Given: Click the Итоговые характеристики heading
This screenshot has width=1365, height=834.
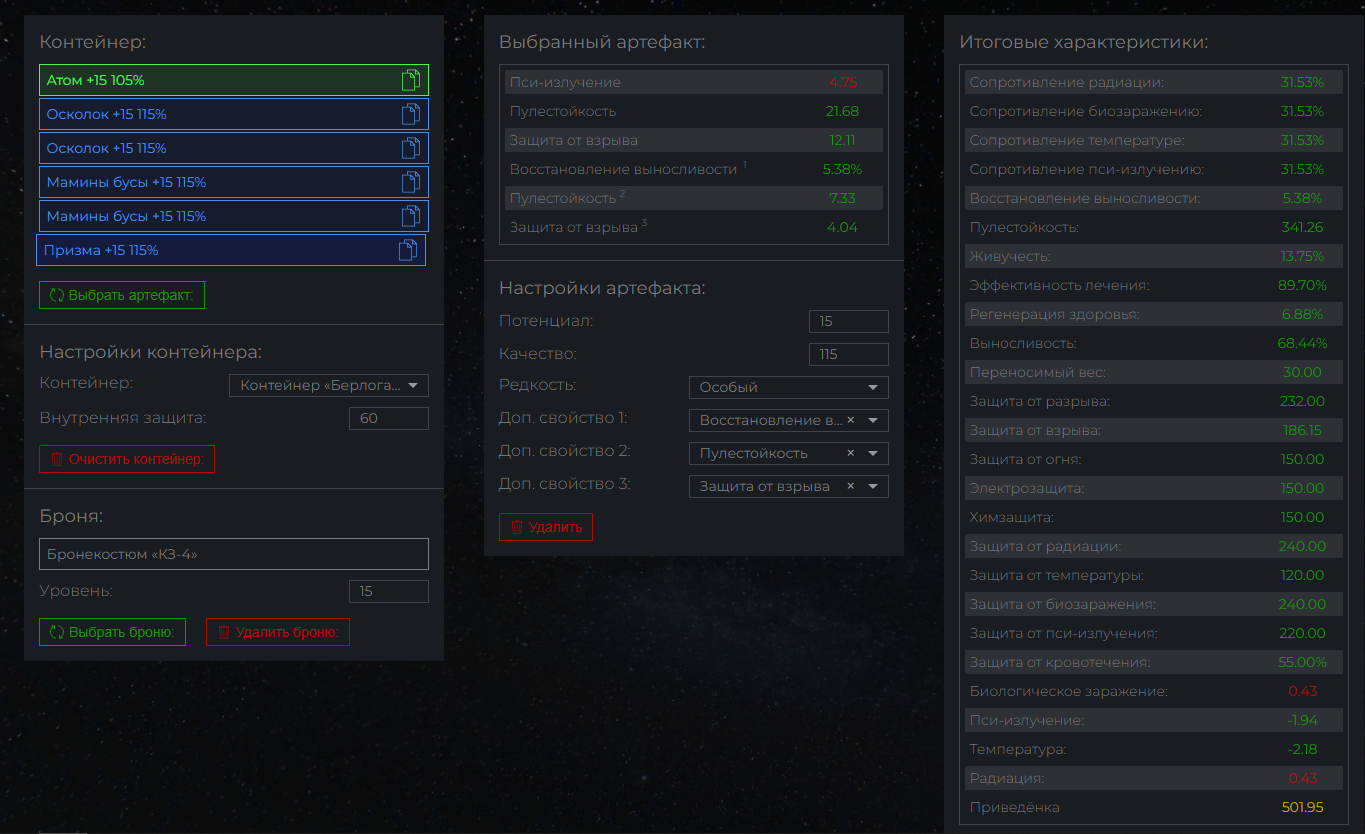Looking at the screenshot, I should click(1083, 43).
